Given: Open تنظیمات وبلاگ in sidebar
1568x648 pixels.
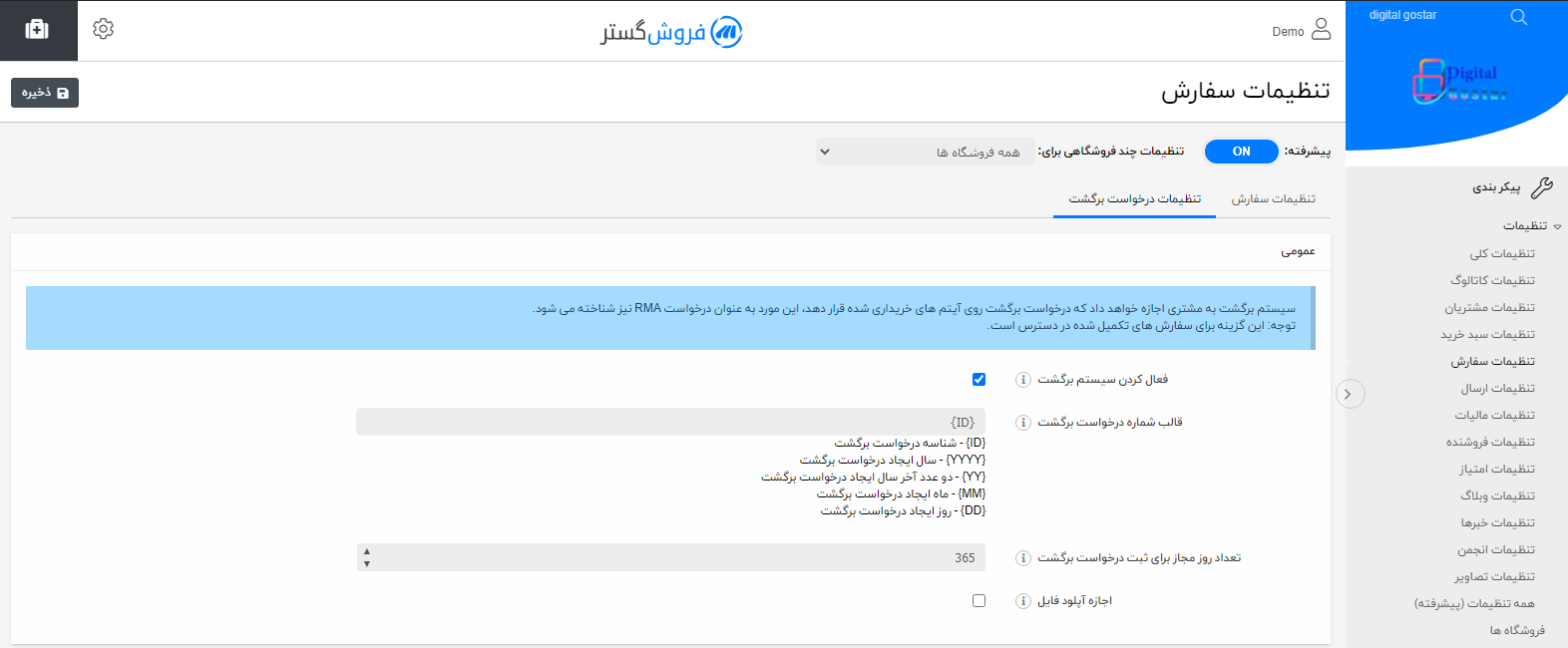Looking at the screenshot, I should (x=1498, y=496).
